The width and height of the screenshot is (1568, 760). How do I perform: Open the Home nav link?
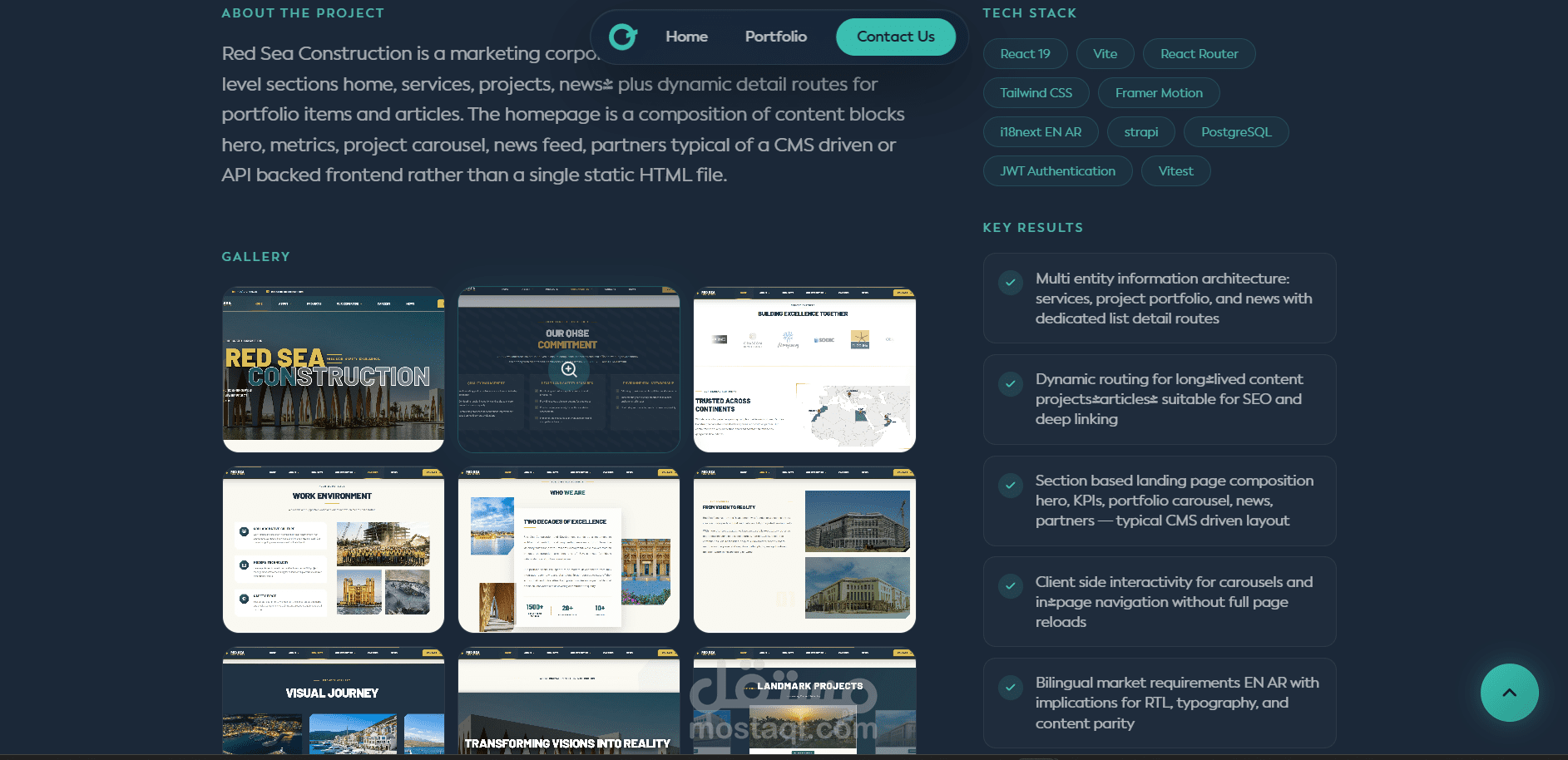pyautogui.click(x=686, y=37)
